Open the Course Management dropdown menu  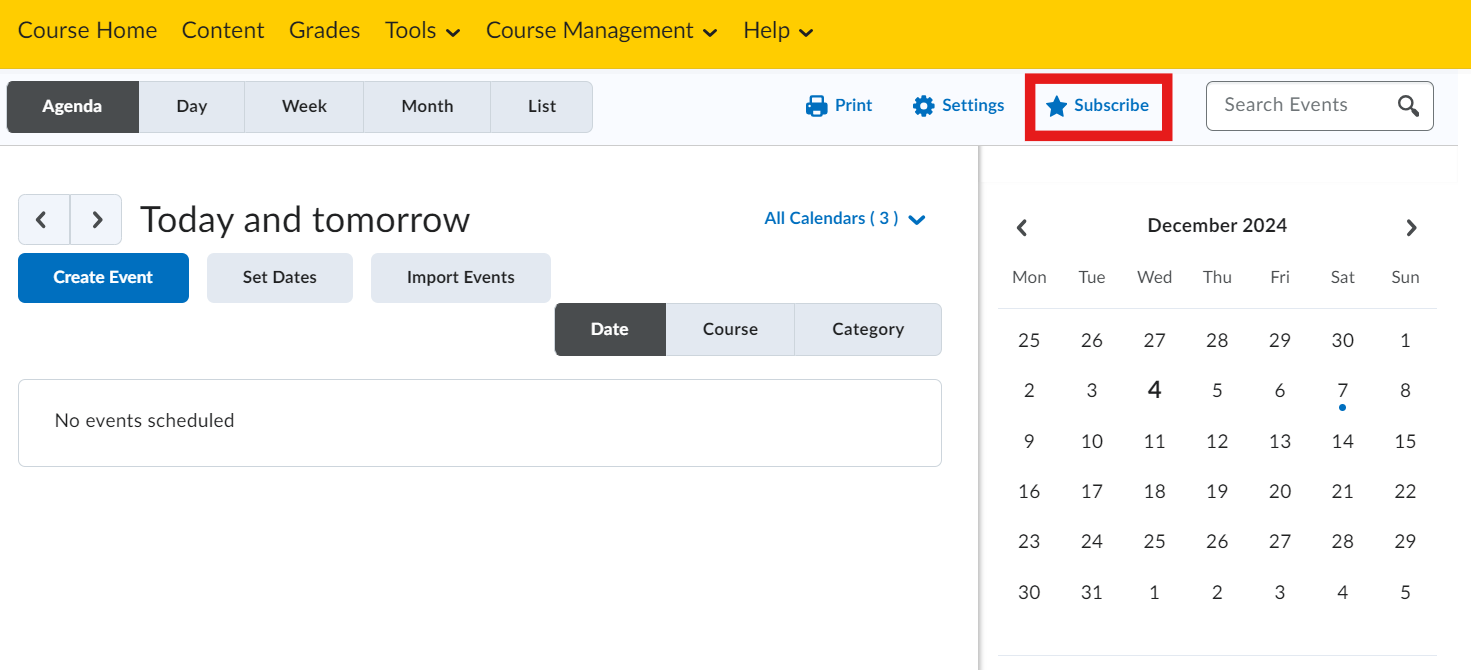(x=602, y=31)
